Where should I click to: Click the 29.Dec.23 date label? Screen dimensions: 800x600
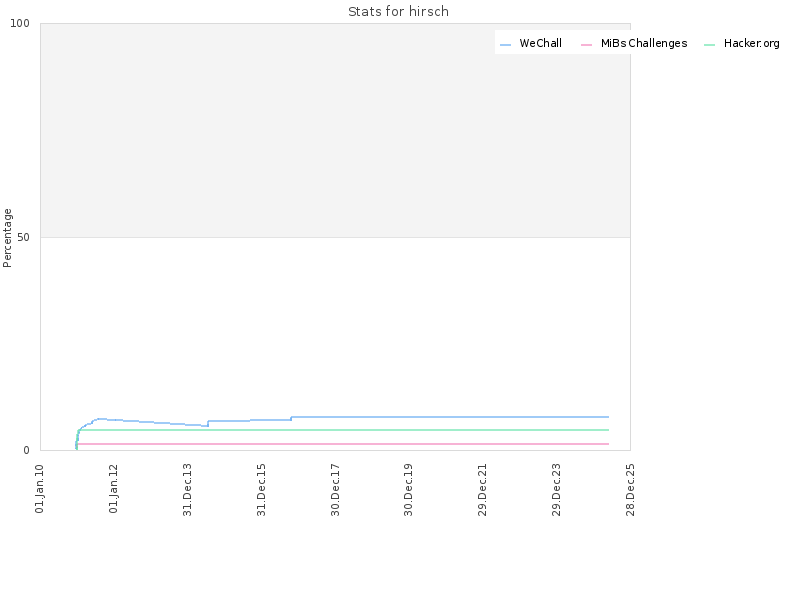tap(556, 489)
